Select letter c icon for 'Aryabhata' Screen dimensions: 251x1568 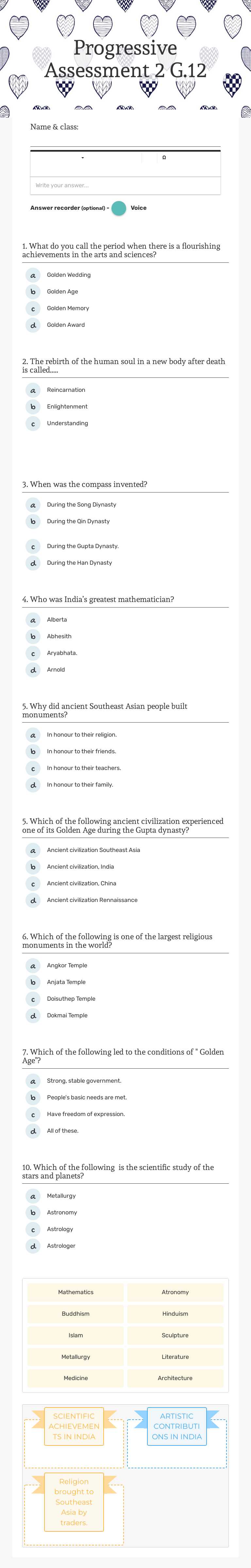(33, 653)
